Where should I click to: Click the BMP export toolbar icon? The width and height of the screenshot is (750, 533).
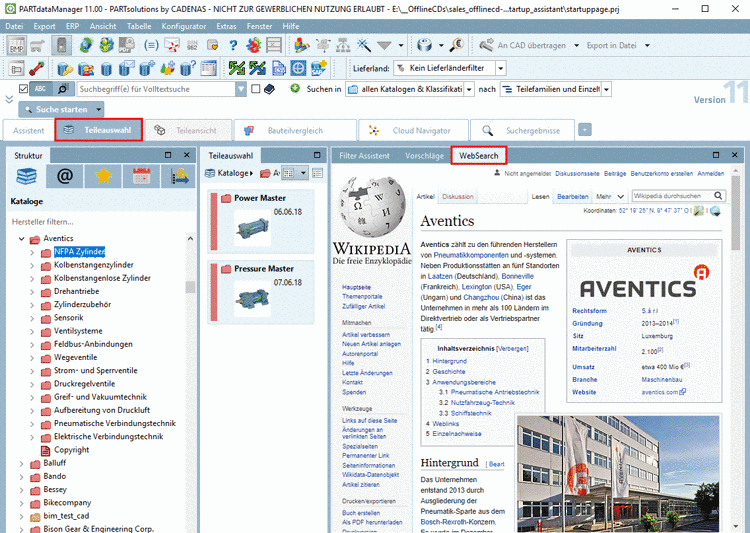point(16,45)
